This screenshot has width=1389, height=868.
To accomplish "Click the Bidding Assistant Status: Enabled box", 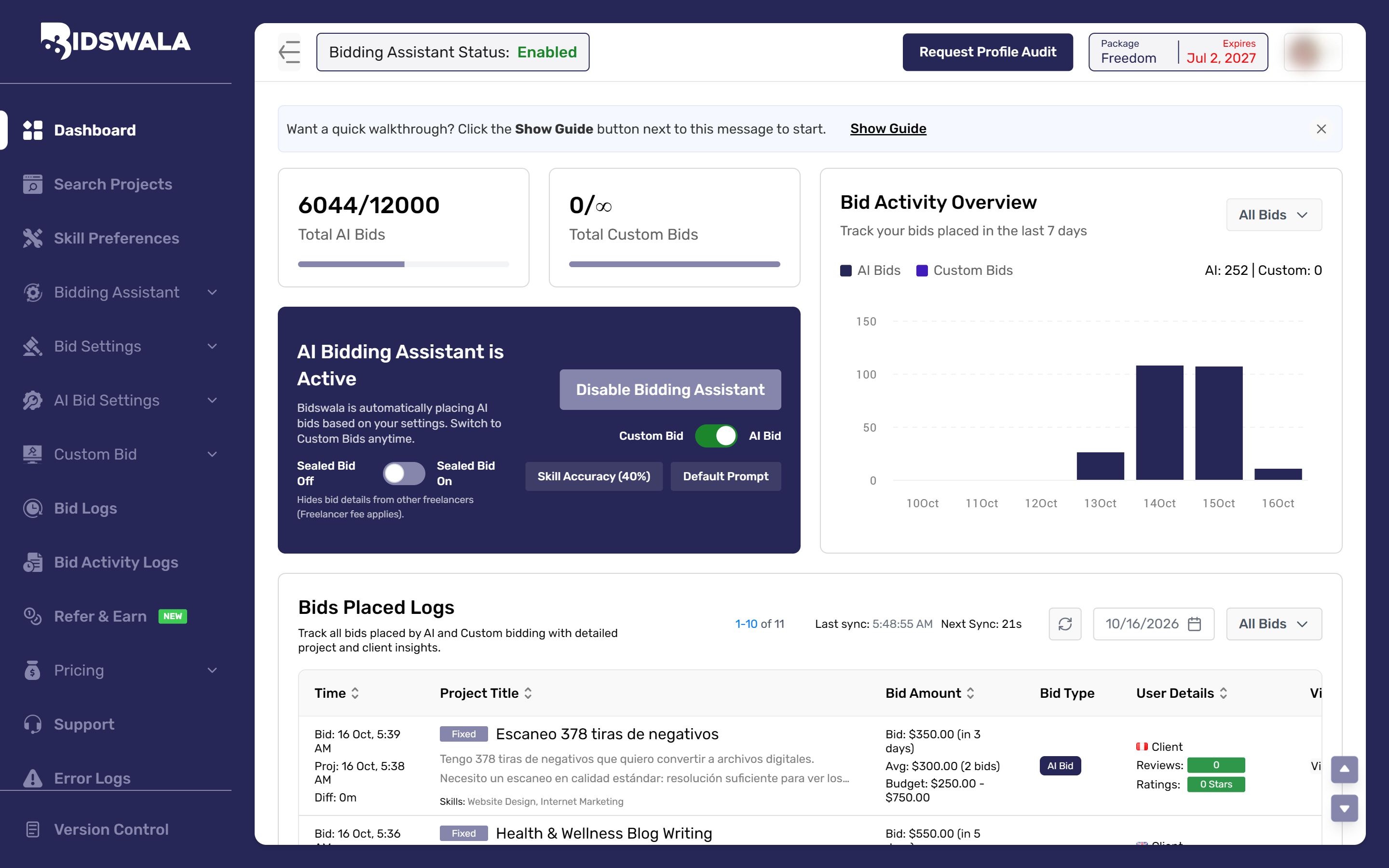I will coord(452,52).
